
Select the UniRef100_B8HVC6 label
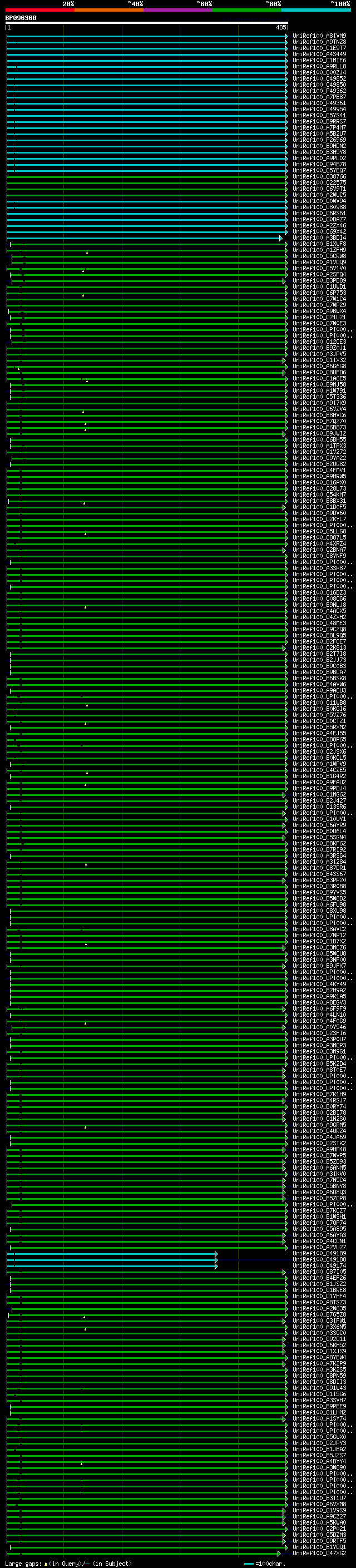[319, 415]
